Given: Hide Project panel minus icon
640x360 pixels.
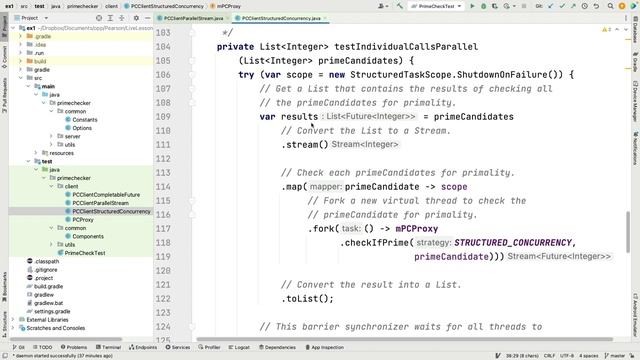Looking at the screenshot, I should click(147, 18).
